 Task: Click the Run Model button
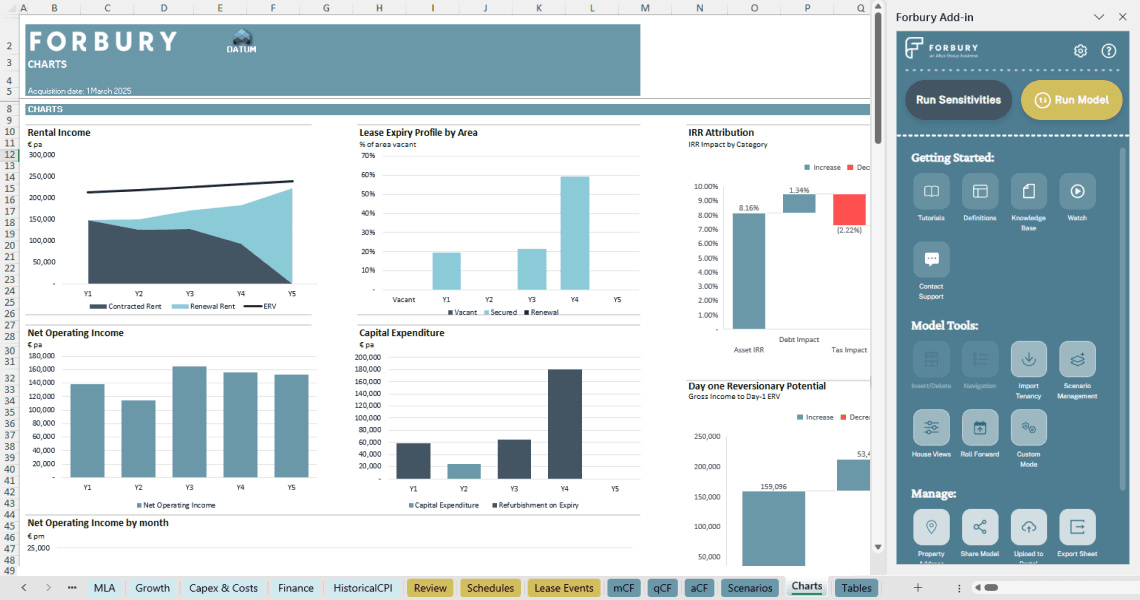(x=1071, y=100)
